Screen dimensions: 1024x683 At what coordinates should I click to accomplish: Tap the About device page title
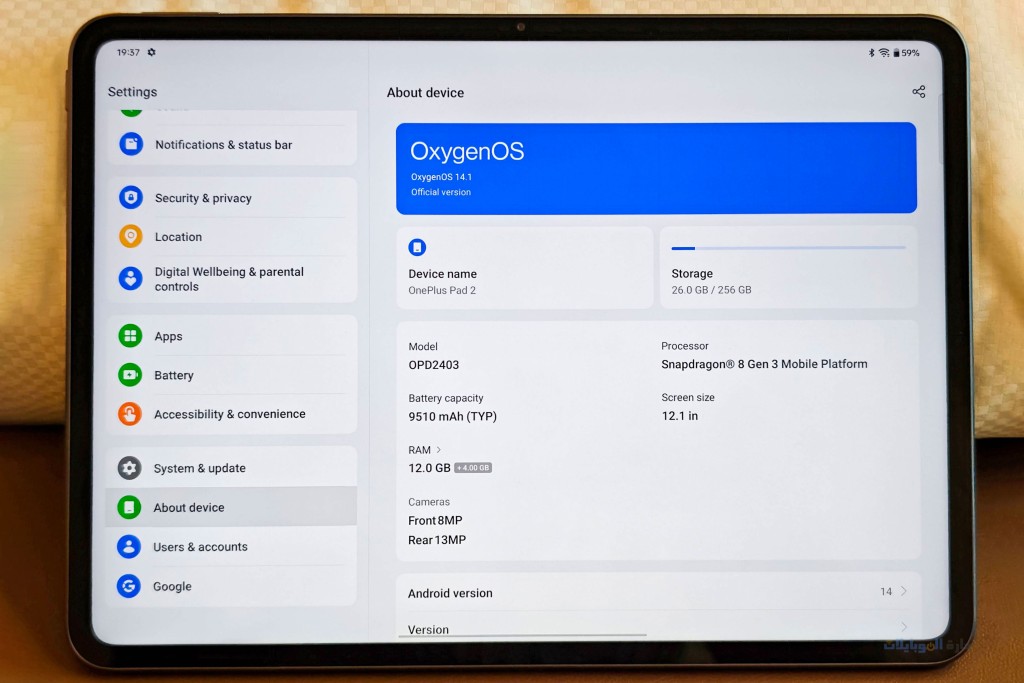click(x=425, y=93)
